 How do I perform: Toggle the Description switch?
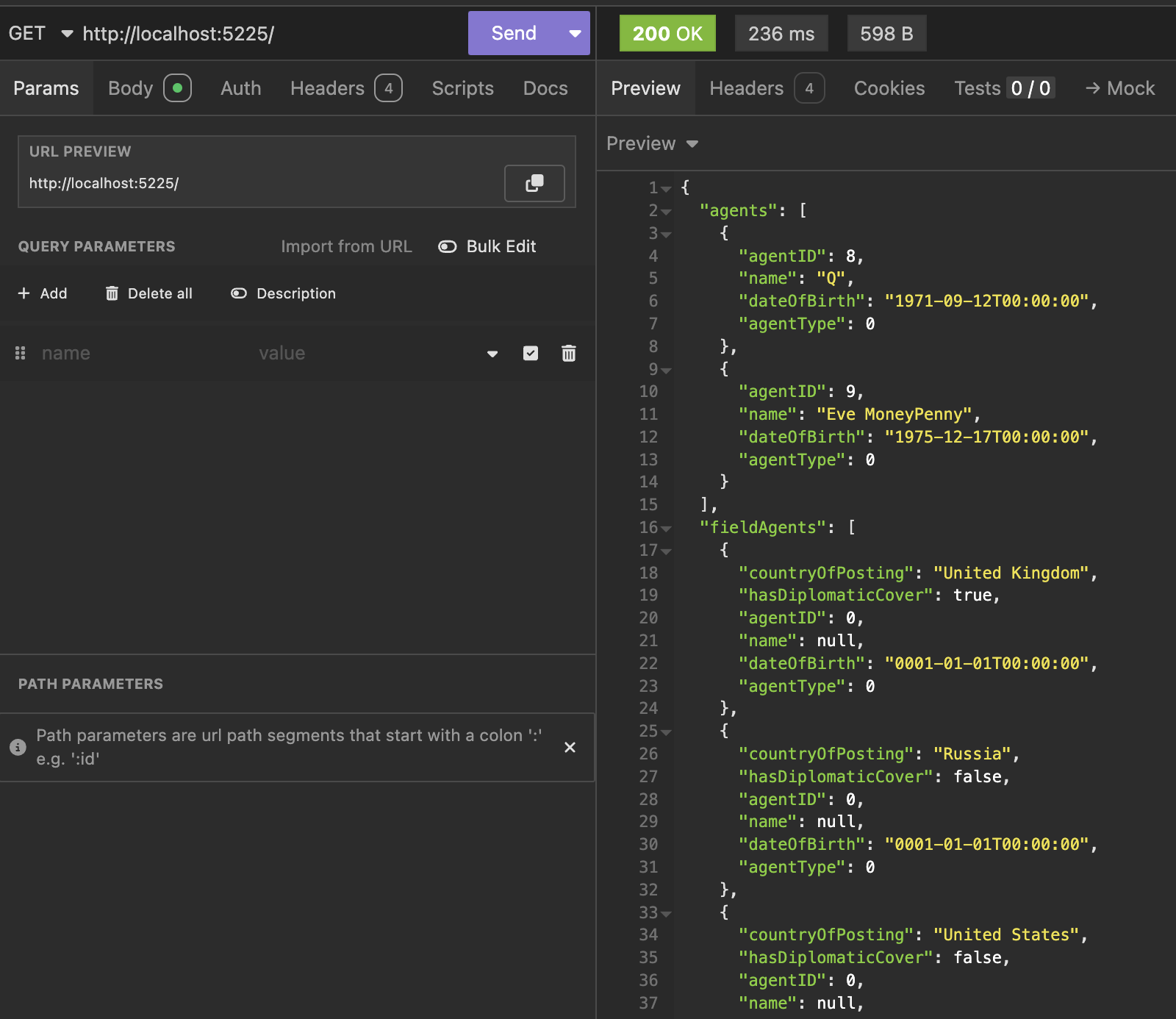click(x=239, y=293)
